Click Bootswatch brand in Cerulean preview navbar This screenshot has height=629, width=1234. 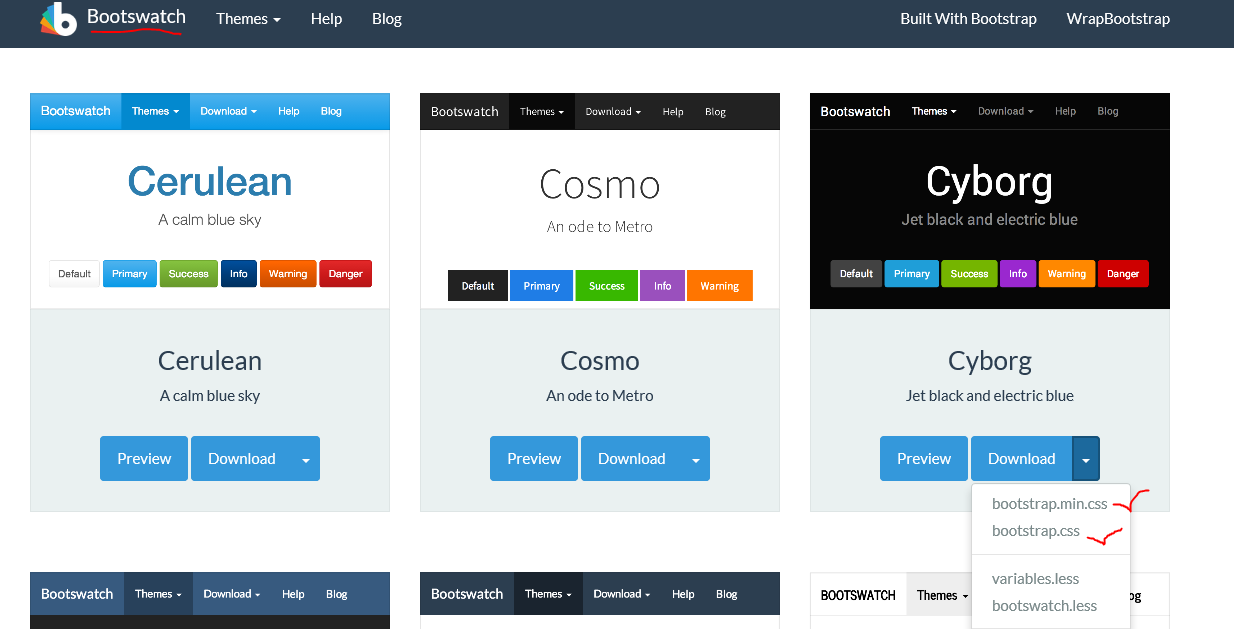pos(76,111)
